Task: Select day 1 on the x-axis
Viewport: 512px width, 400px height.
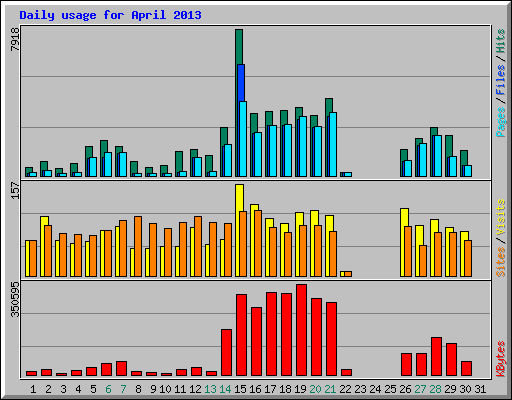Action: [x=33, y=389]
